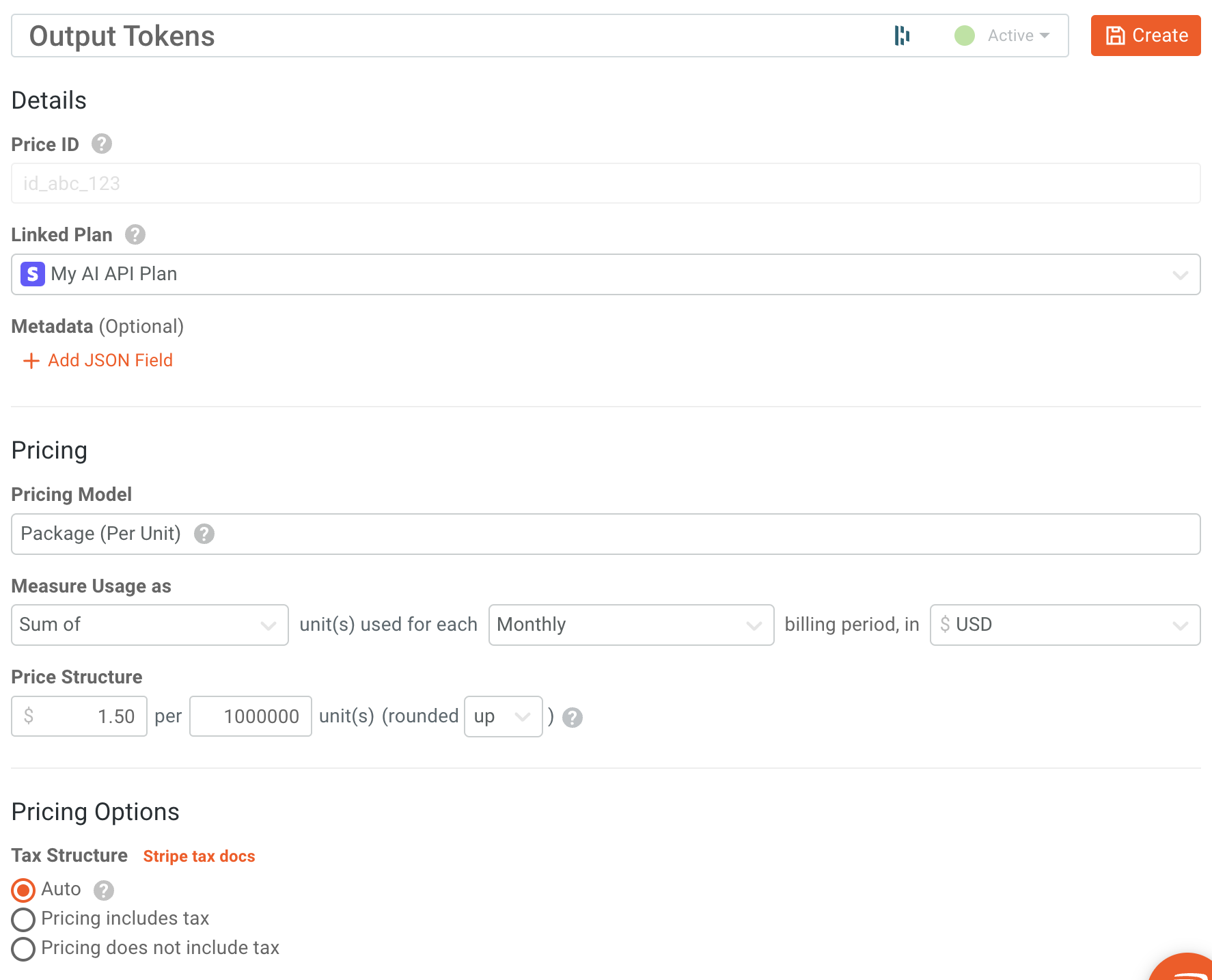Click the Pricing Model help icon
1212x980 pixels.
(204, 535)
